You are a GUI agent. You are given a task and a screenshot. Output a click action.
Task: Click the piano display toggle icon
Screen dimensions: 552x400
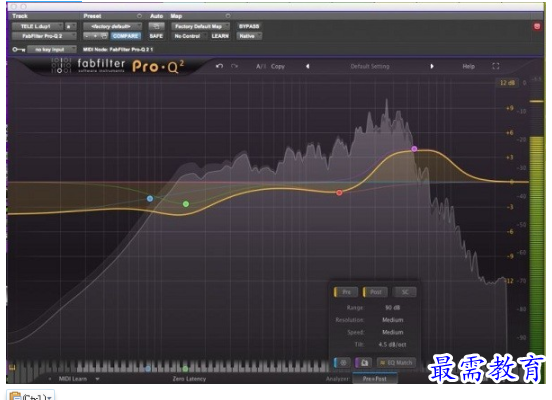12,368
